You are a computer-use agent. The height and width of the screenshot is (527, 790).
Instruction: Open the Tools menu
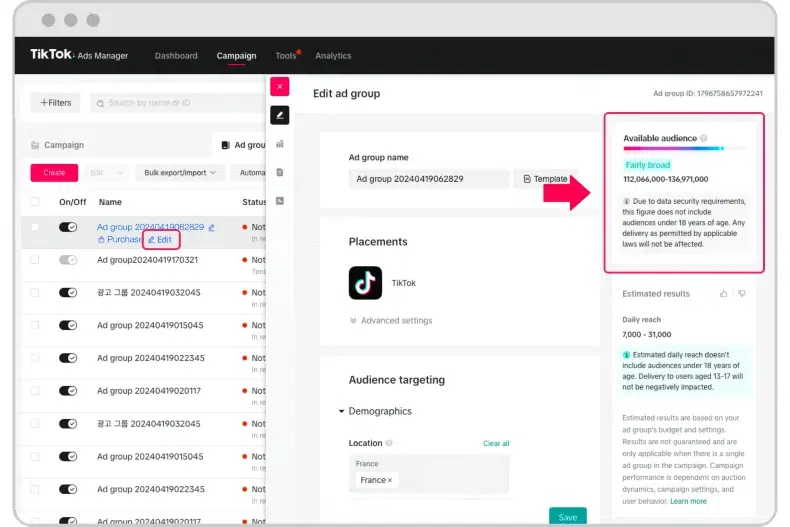click(286, 55)
